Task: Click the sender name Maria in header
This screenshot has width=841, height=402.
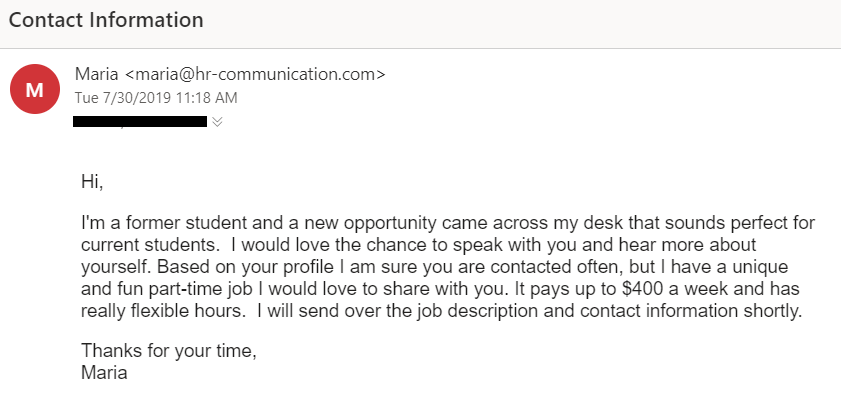Action: 97,74
